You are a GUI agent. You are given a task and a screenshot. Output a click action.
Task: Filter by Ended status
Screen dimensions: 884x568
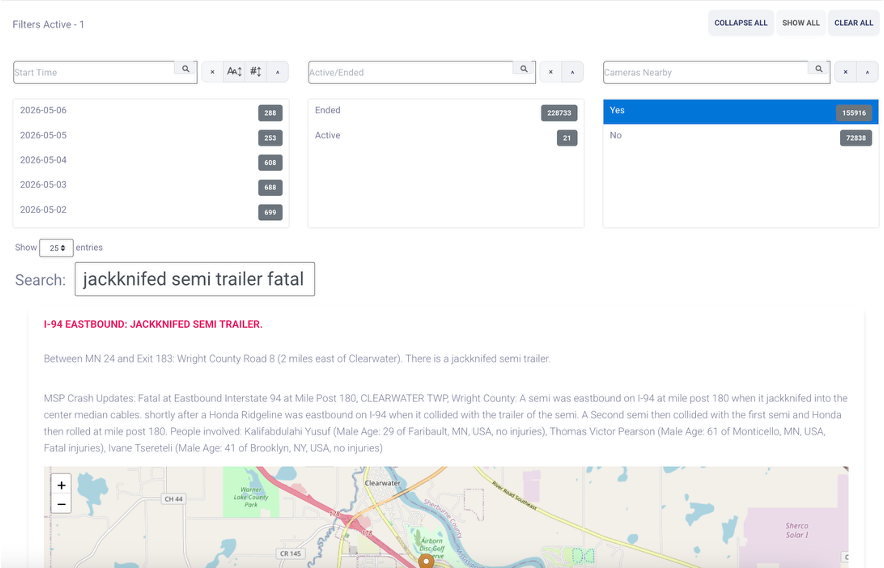click(x=446, y=112)
